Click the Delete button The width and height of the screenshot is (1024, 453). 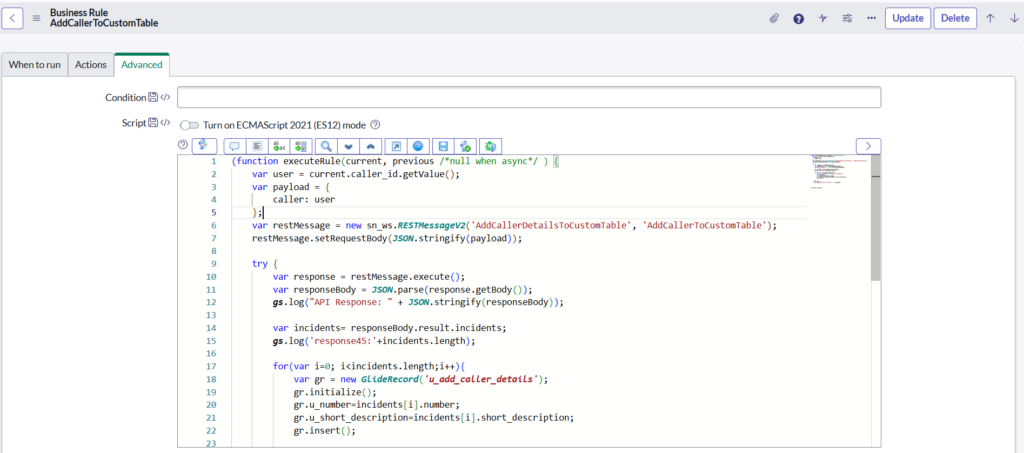tap(955, 18)
